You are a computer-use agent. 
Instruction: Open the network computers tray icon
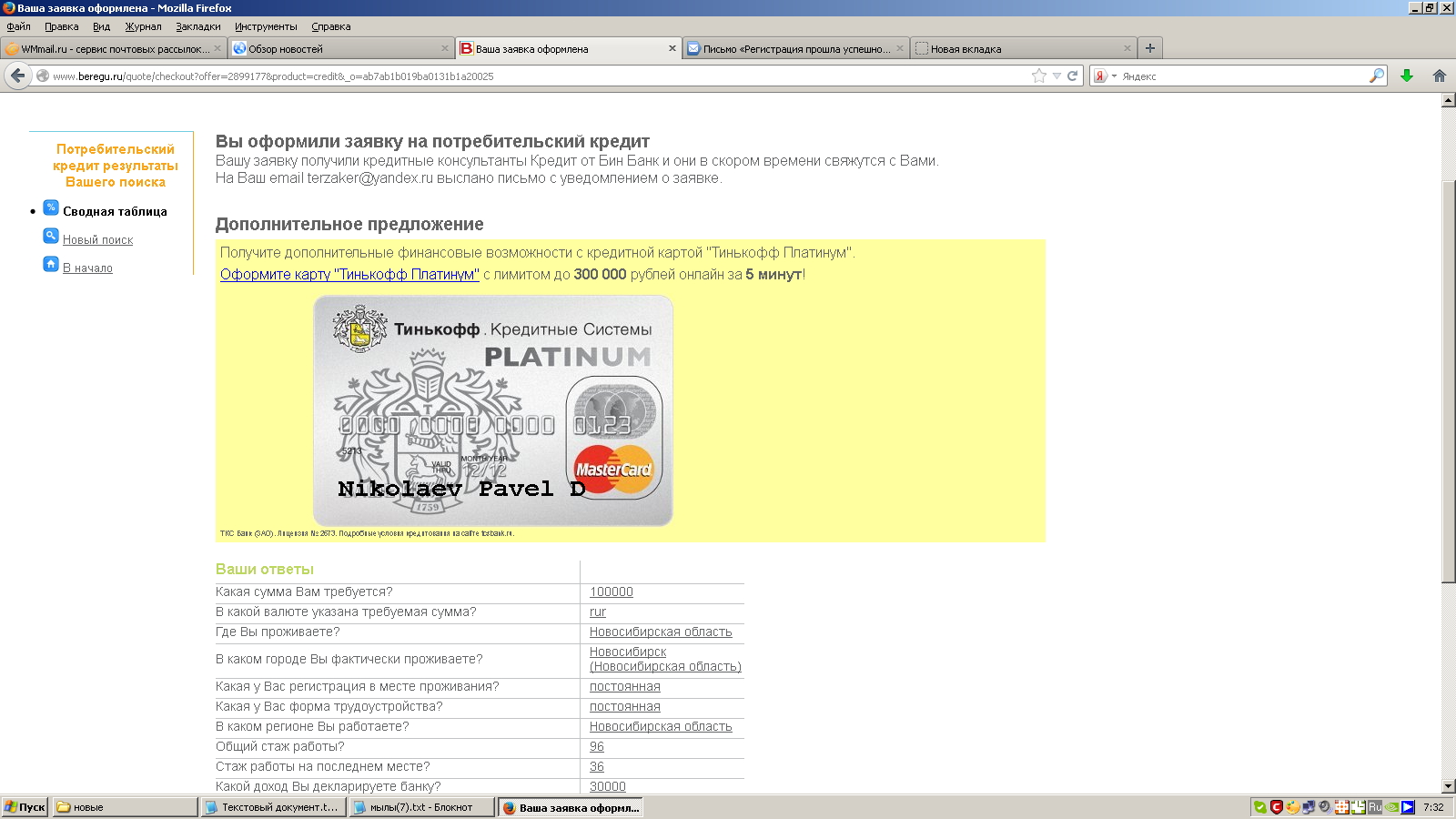coord(1309,807)
